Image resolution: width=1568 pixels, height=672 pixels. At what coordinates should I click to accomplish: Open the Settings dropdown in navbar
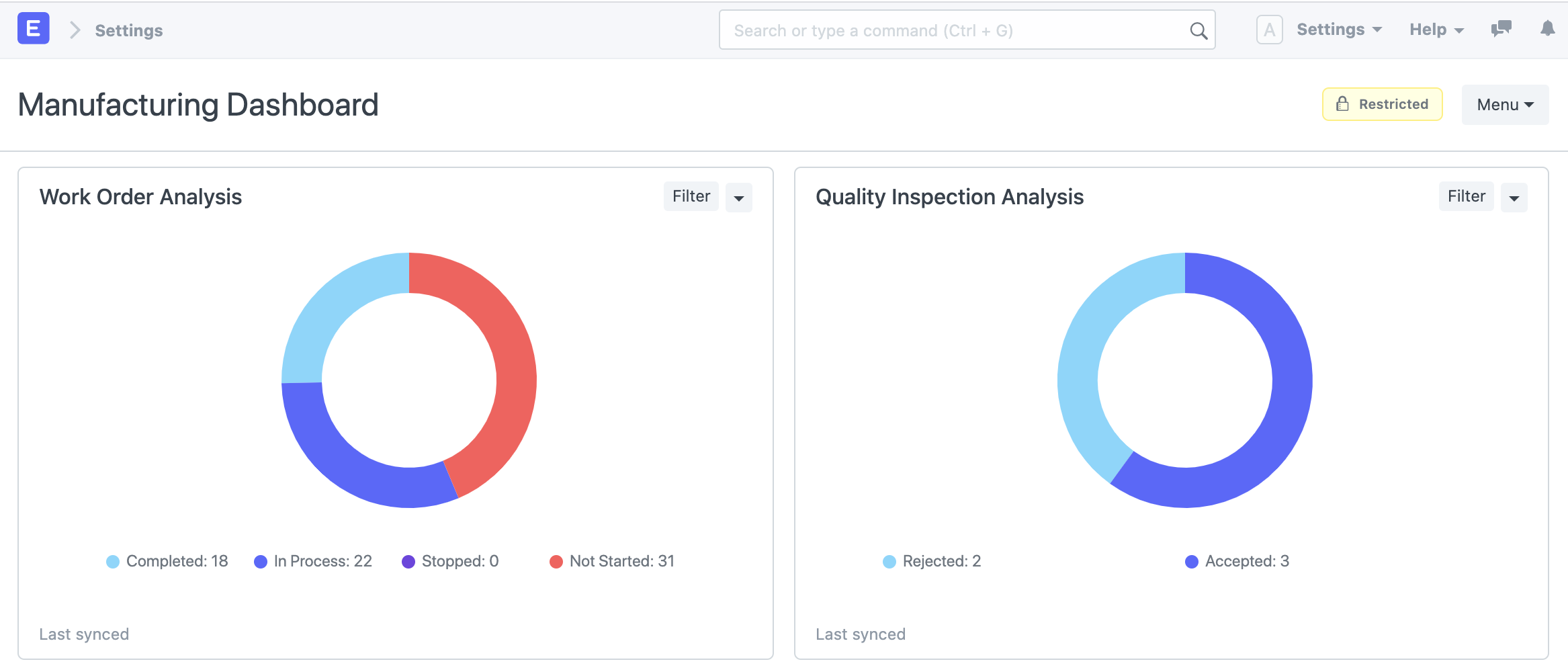(1339, 30)
